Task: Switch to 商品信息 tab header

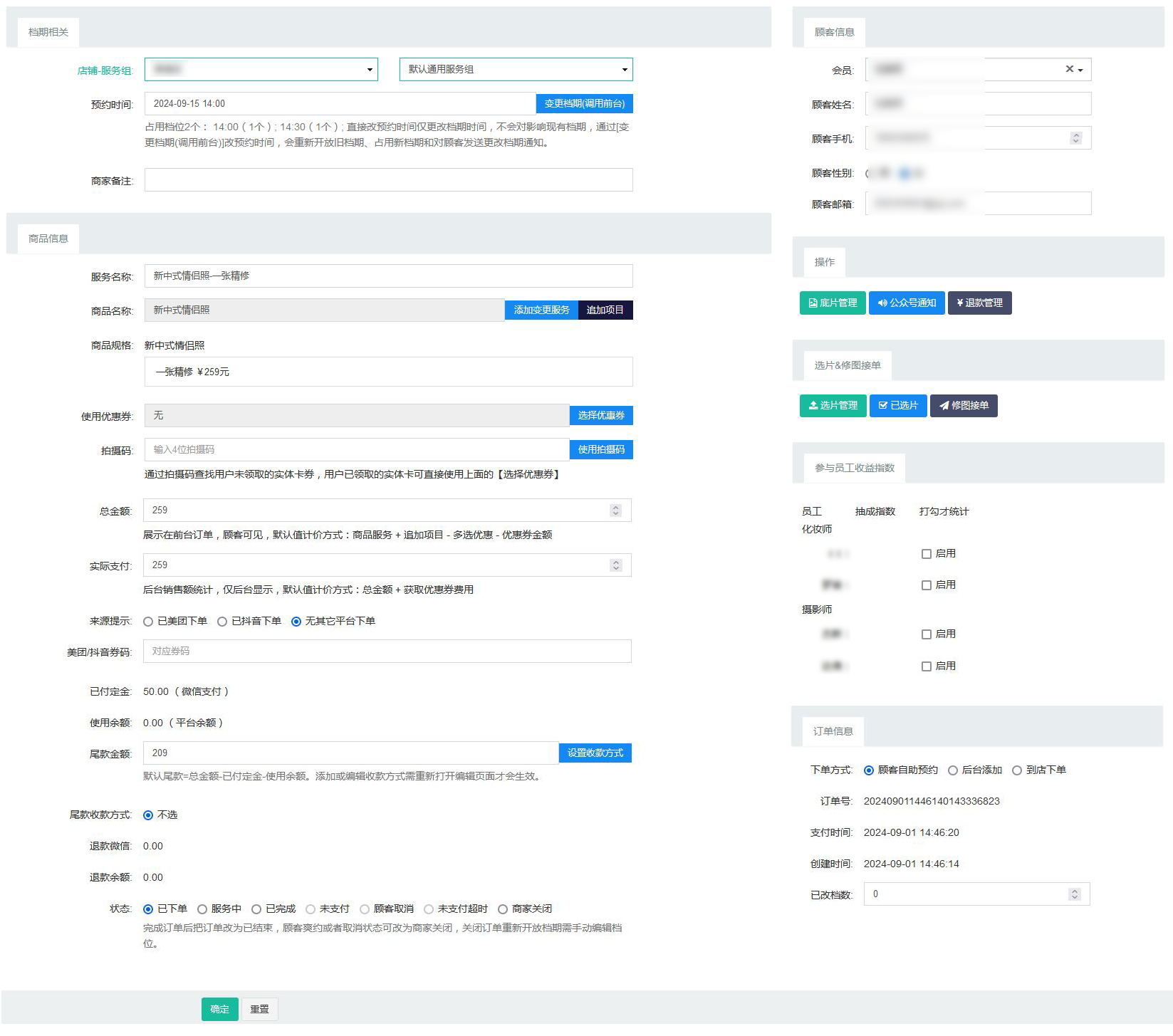Action: pyautogui.click(x=48, y=239)
